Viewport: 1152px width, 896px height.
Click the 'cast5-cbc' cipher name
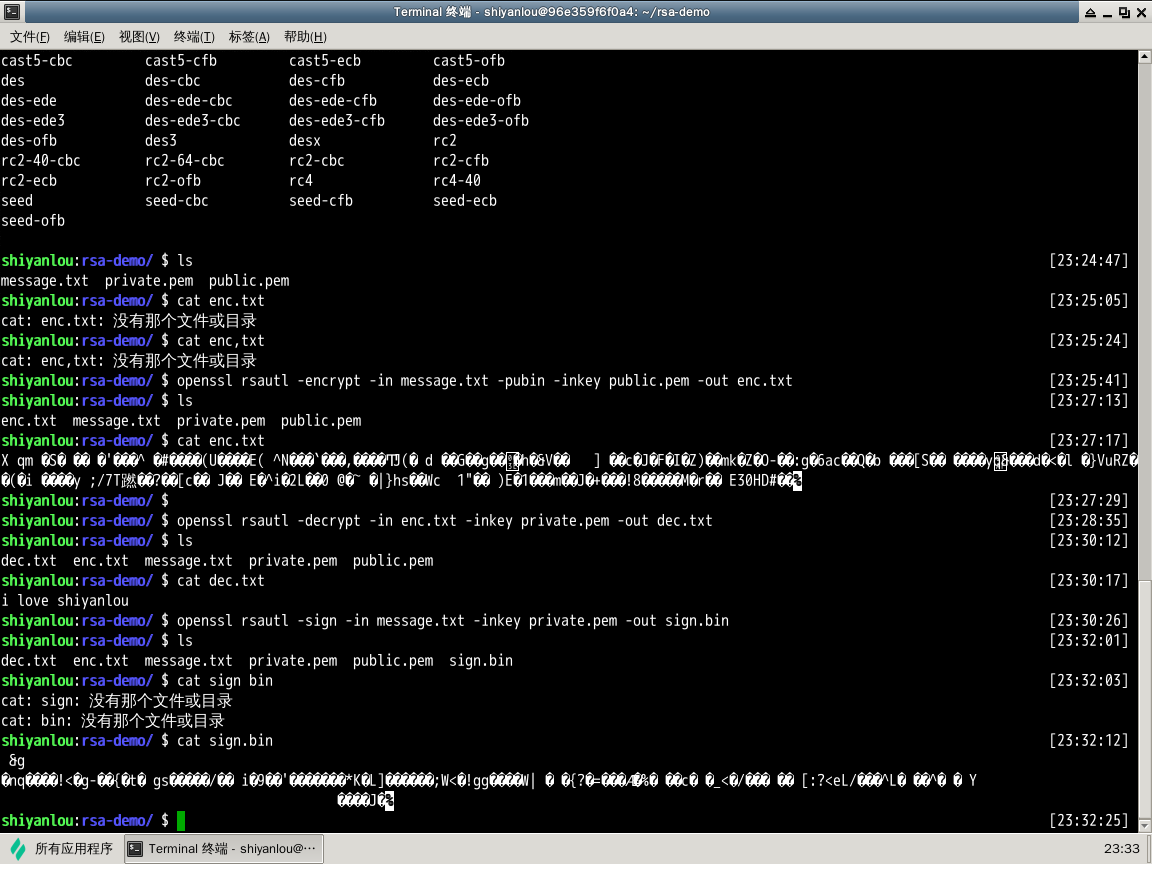[37, 61]
